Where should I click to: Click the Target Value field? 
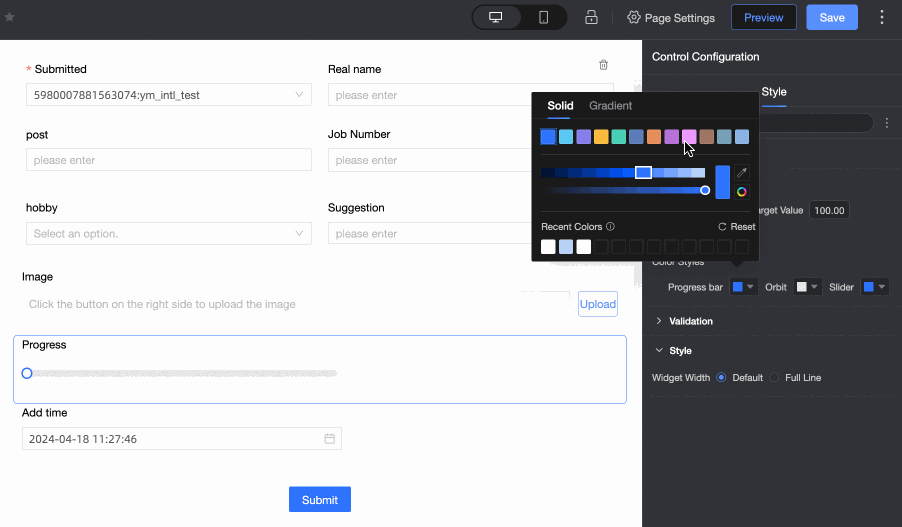(x=829, y=211)
